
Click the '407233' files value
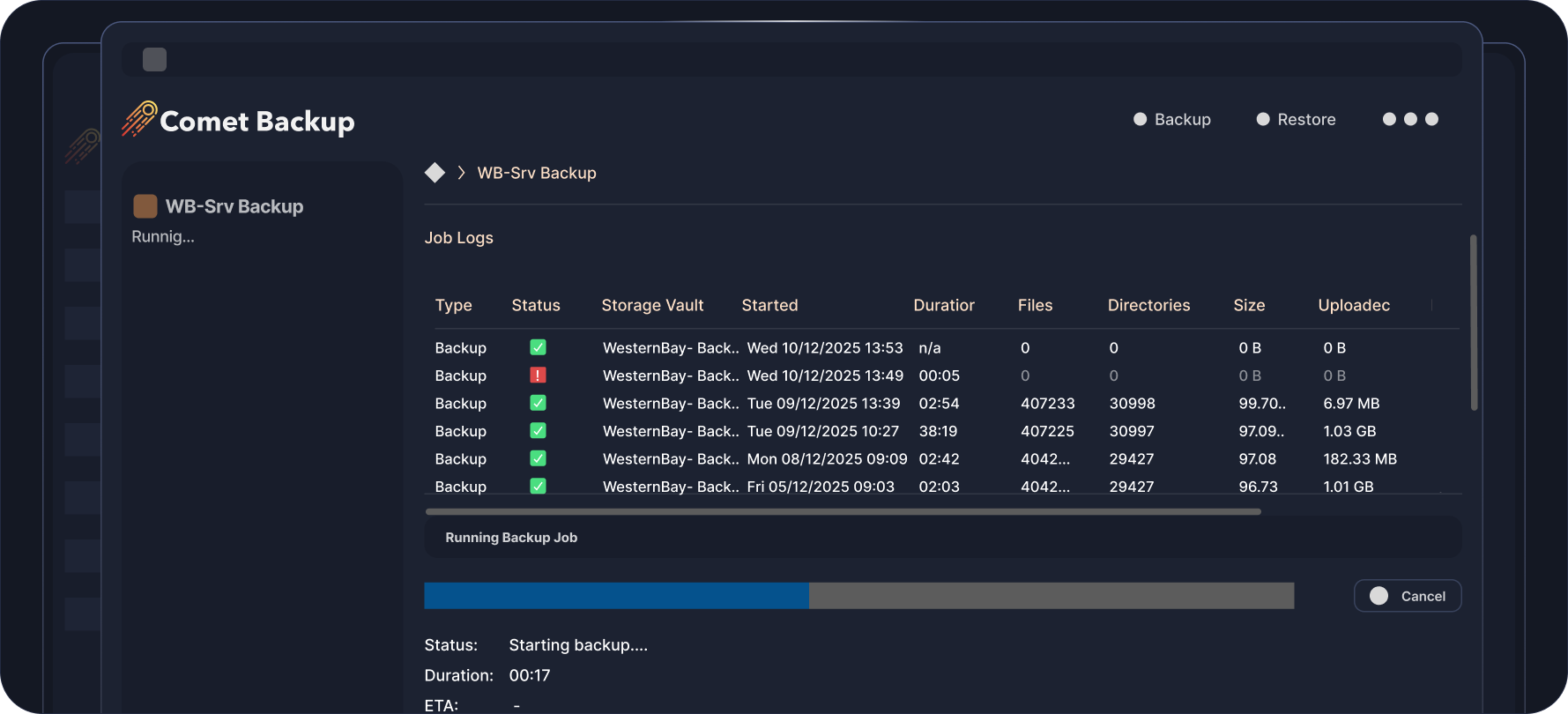coord(1048,403)
